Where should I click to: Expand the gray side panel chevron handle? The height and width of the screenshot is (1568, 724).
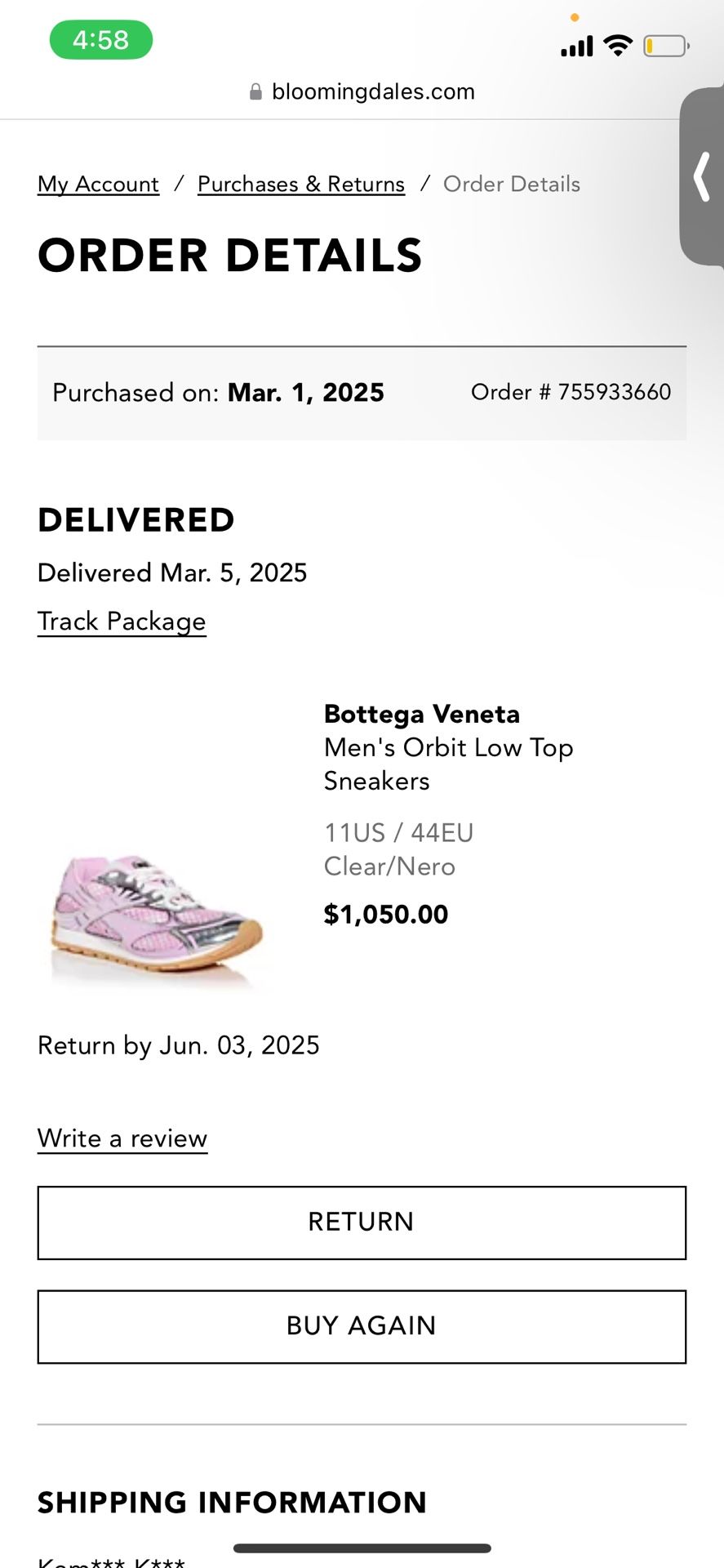click(702, 176)
